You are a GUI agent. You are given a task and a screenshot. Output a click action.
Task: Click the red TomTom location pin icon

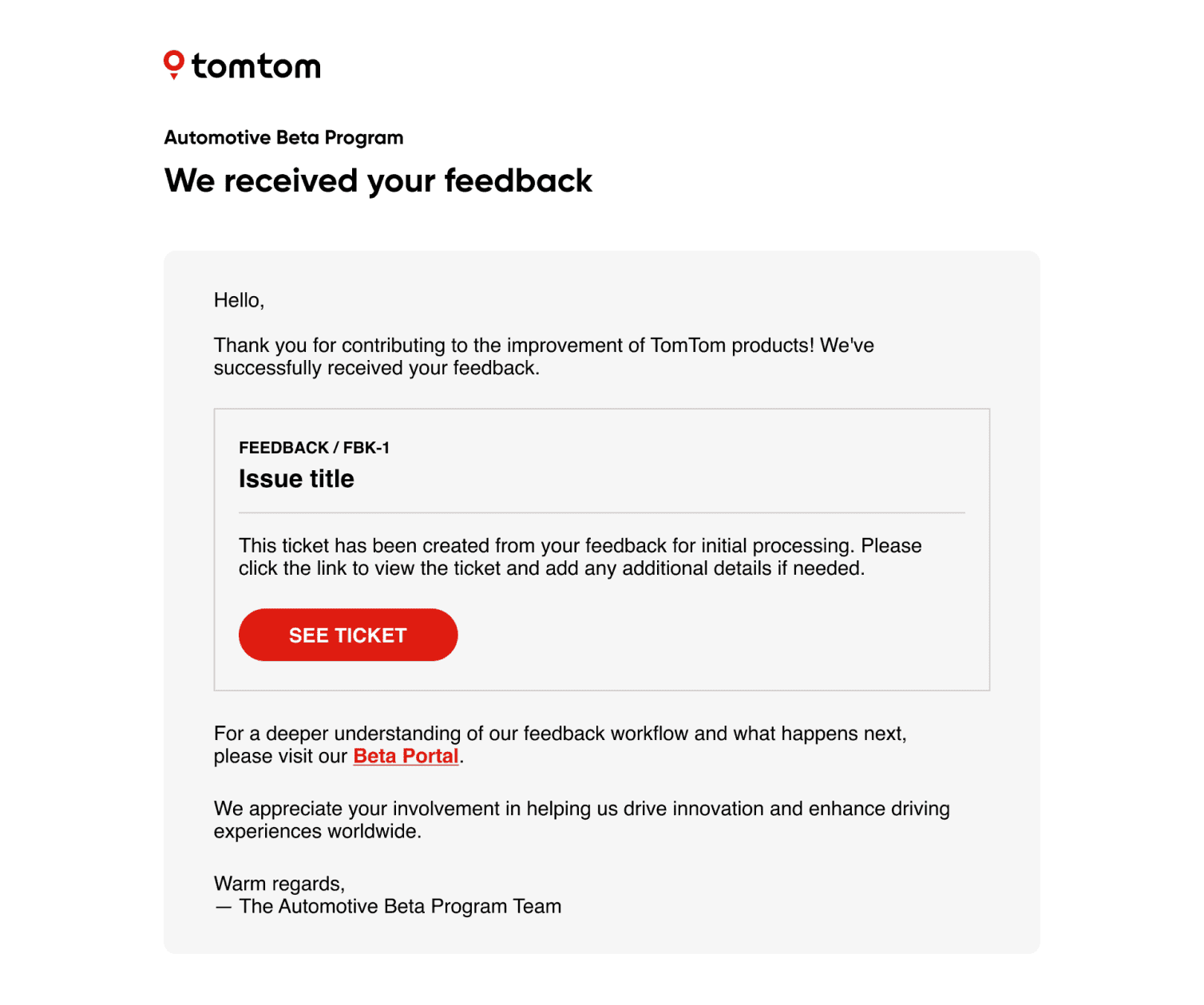point(173,64)
